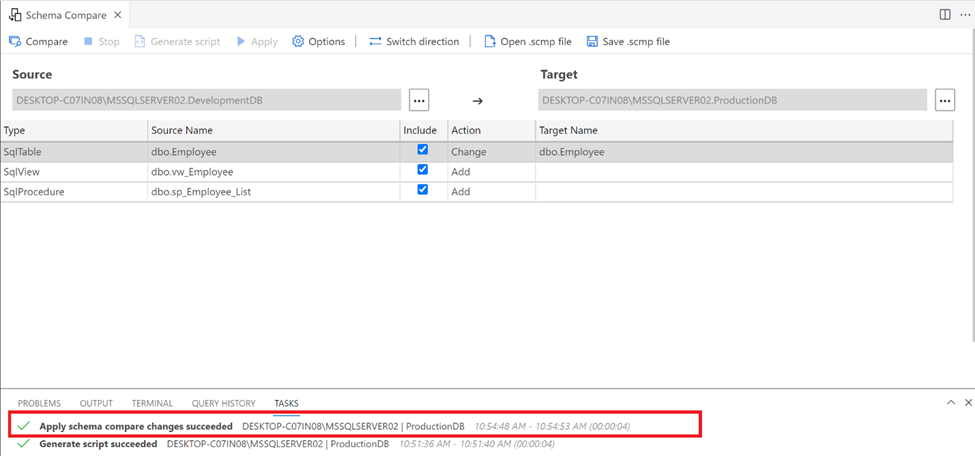
Task: Select the Generate script succeeded task entry
Action: tap(98, 444)
